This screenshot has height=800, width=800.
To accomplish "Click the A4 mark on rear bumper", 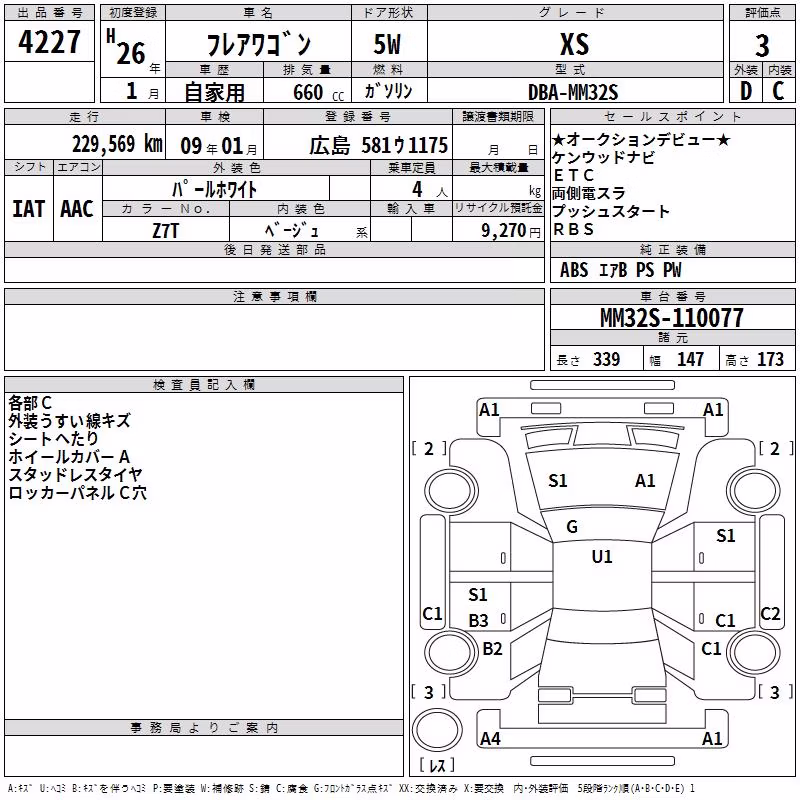I will (491, 739).
